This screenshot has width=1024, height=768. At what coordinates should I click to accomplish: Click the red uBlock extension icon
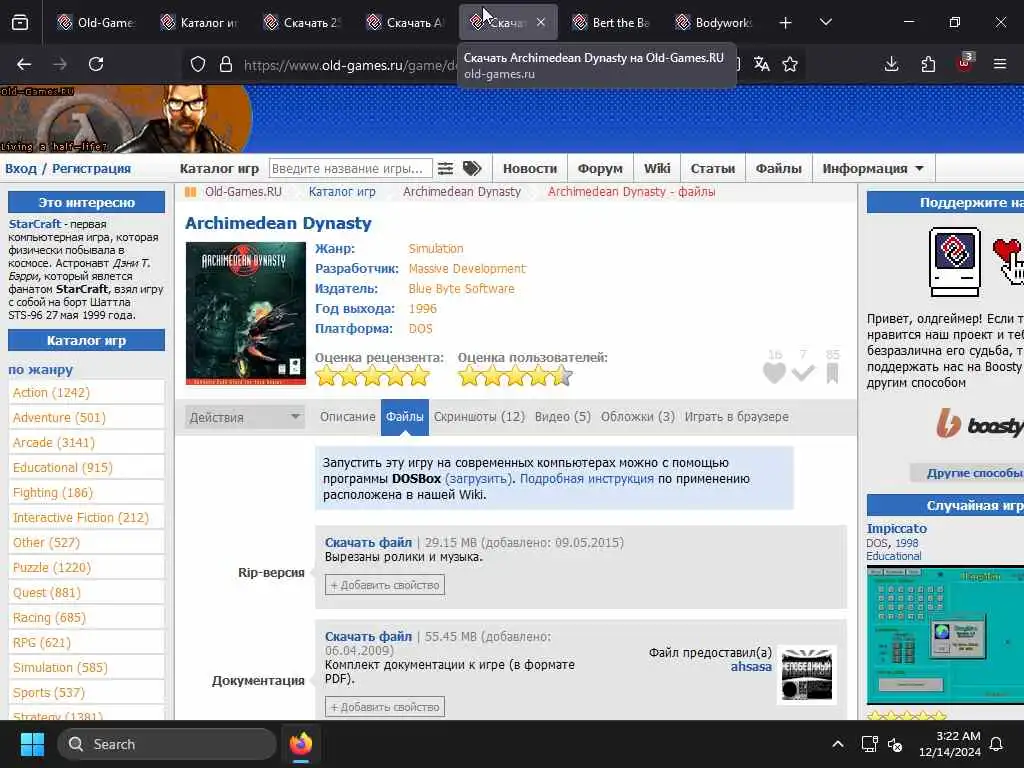965,63
